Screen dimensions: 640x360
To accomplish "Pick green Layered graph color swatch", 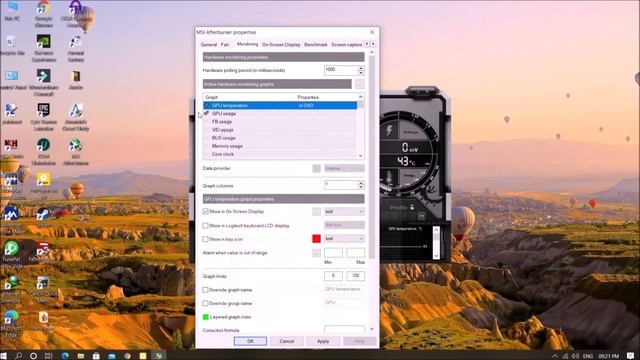I will click(206, 317).
